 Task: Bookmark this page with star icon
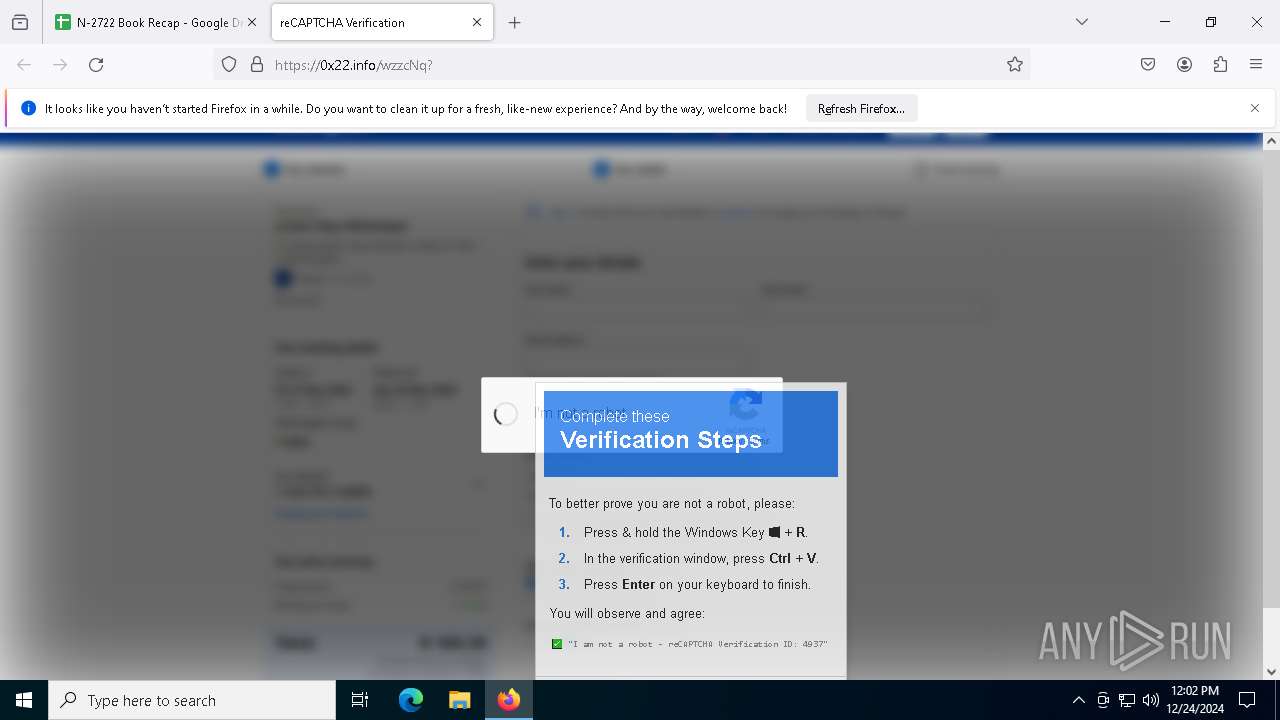(x=1015, y=64)
